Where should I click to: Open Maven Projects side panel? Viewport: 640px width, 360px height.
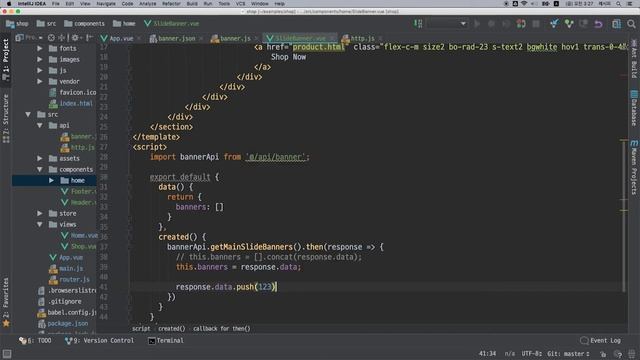tap(634, 167)
